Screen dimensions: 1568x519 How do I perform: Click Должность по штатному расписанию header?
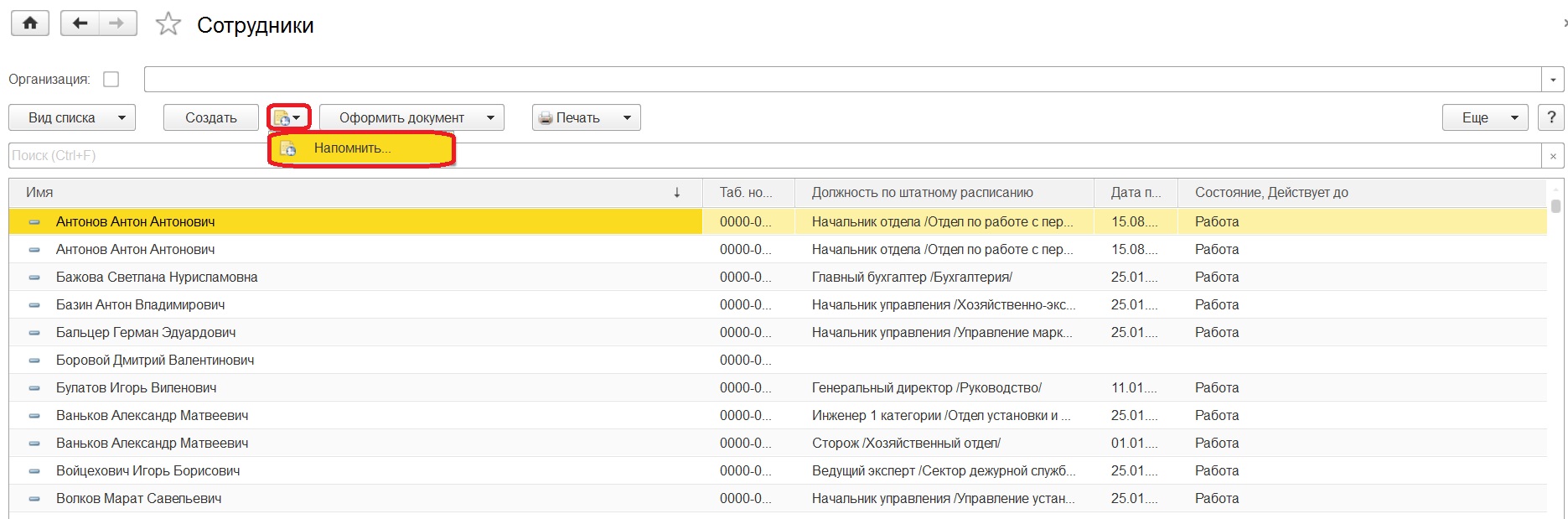point(944,192)
